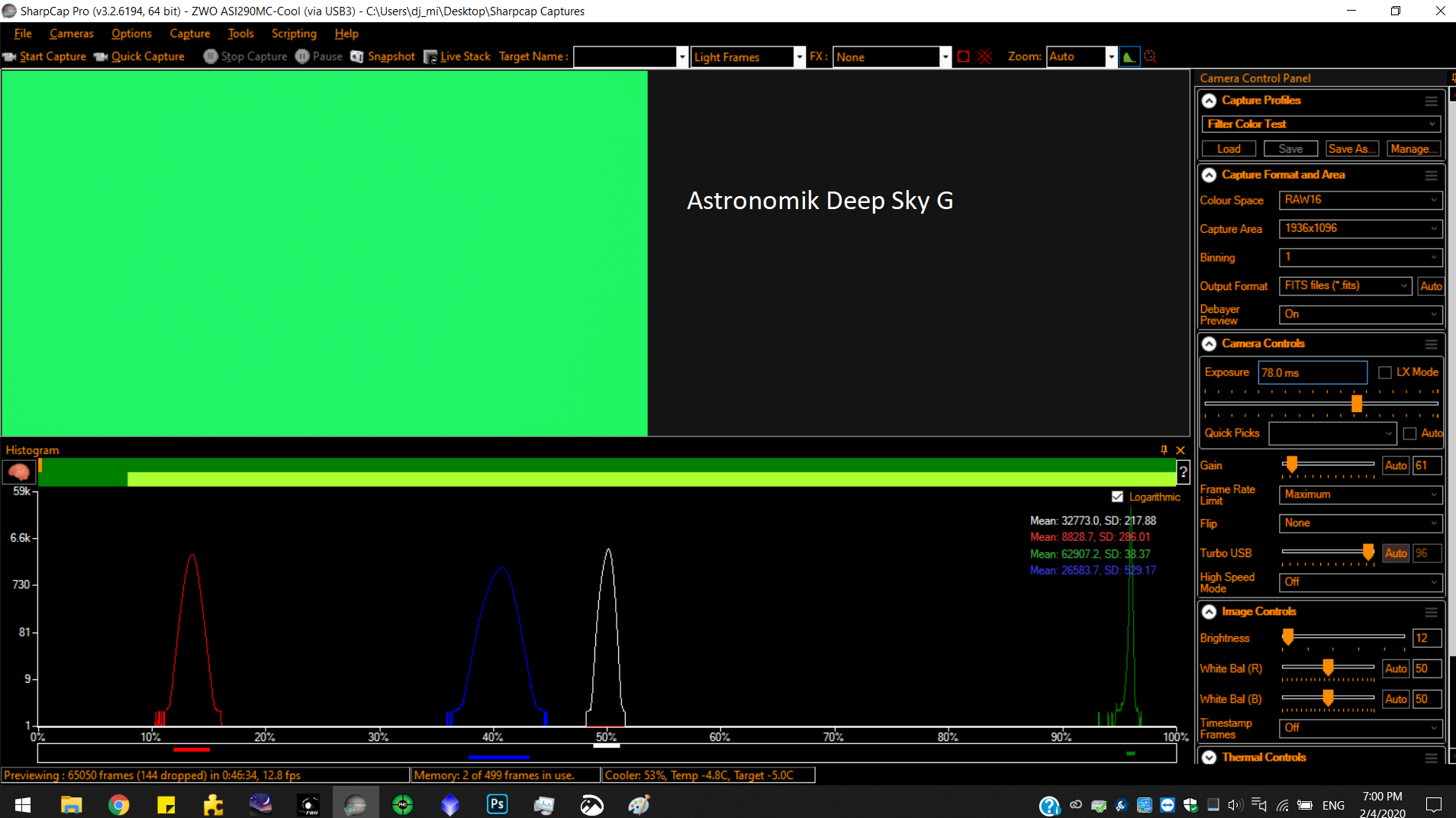Open File Explorer from the taskbar

pos(72,804)
